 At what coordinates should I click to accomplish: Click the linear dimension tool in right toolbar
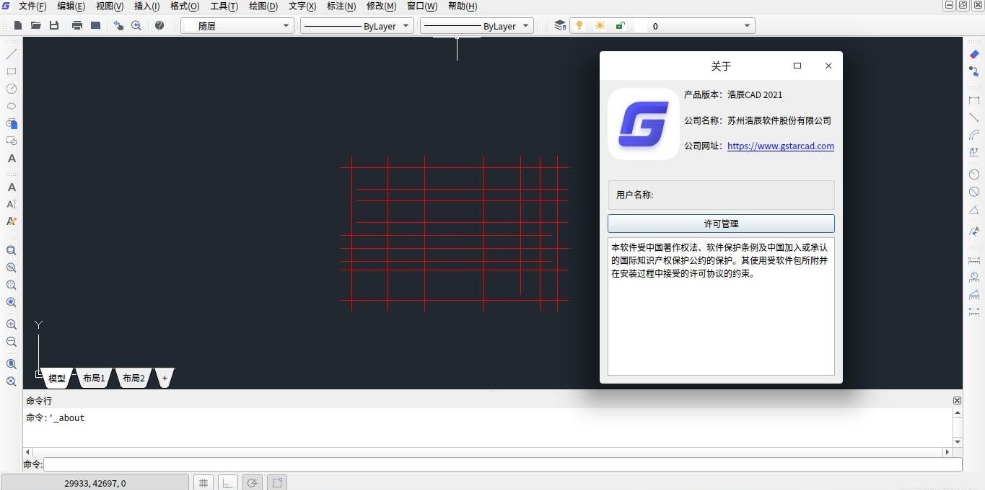tap(974, 100)
